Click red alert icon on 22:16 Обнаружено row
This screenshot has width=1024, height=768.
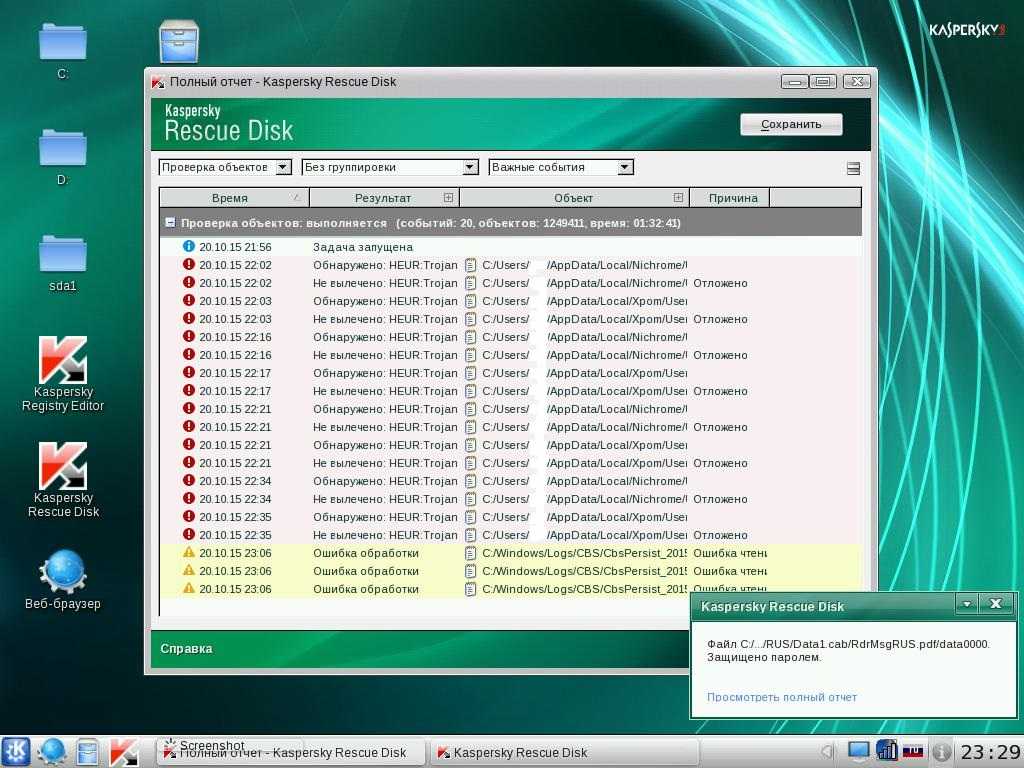pos(189,336)
